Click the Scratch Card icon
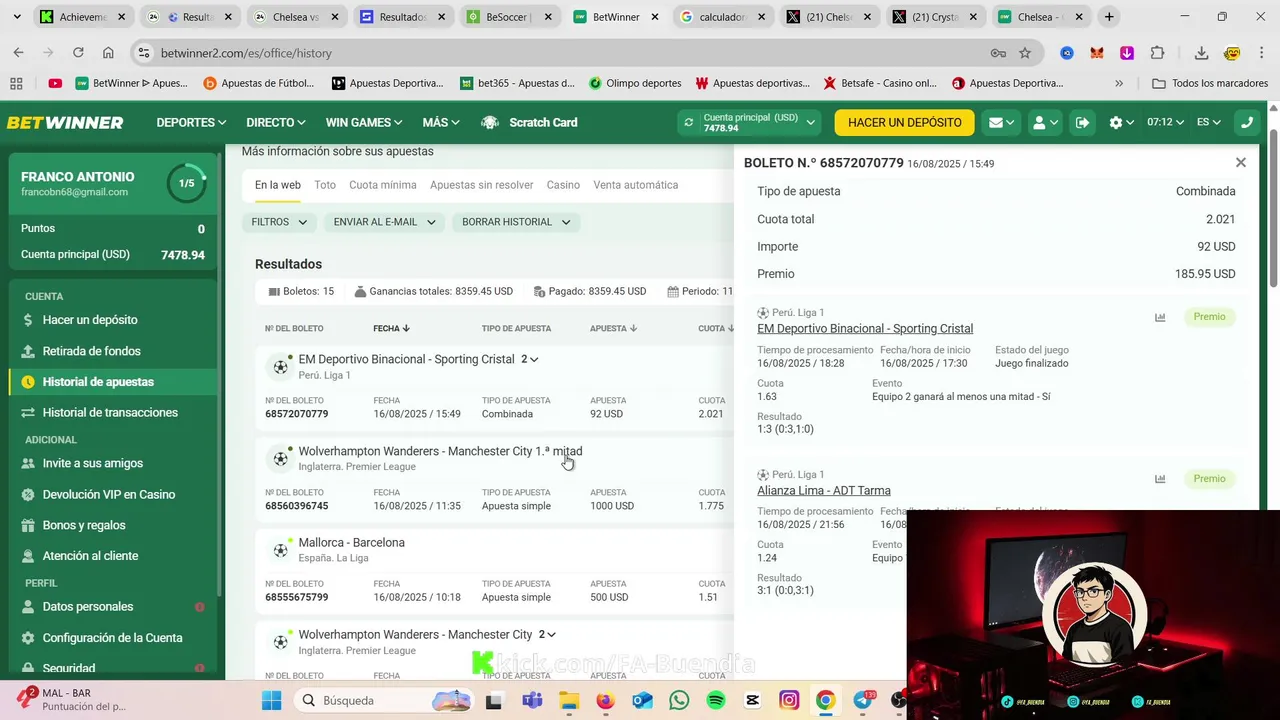 (490, 122)
